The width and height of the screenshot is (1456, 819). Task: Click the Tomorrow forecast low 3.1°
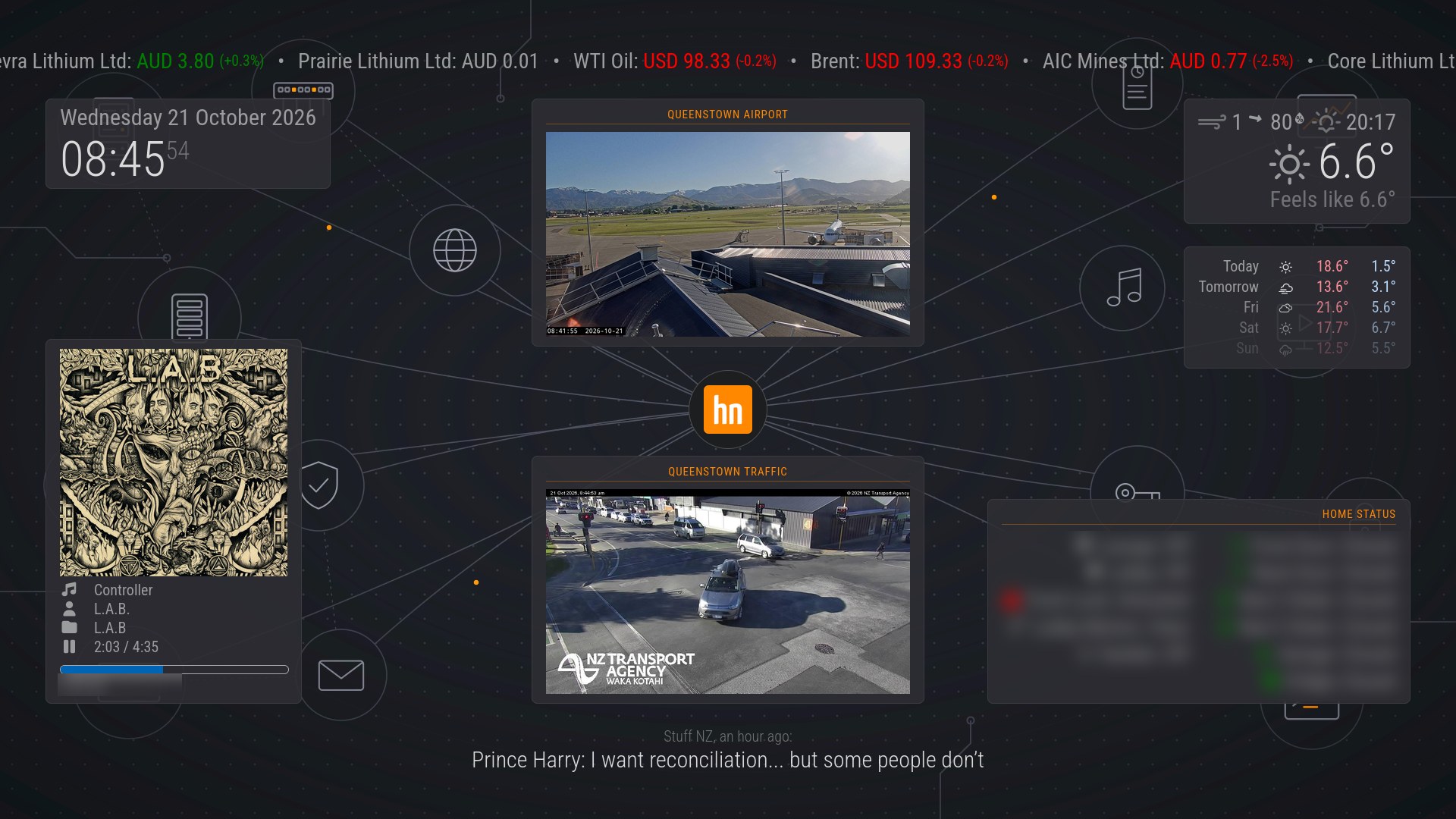click(1383, 287)
